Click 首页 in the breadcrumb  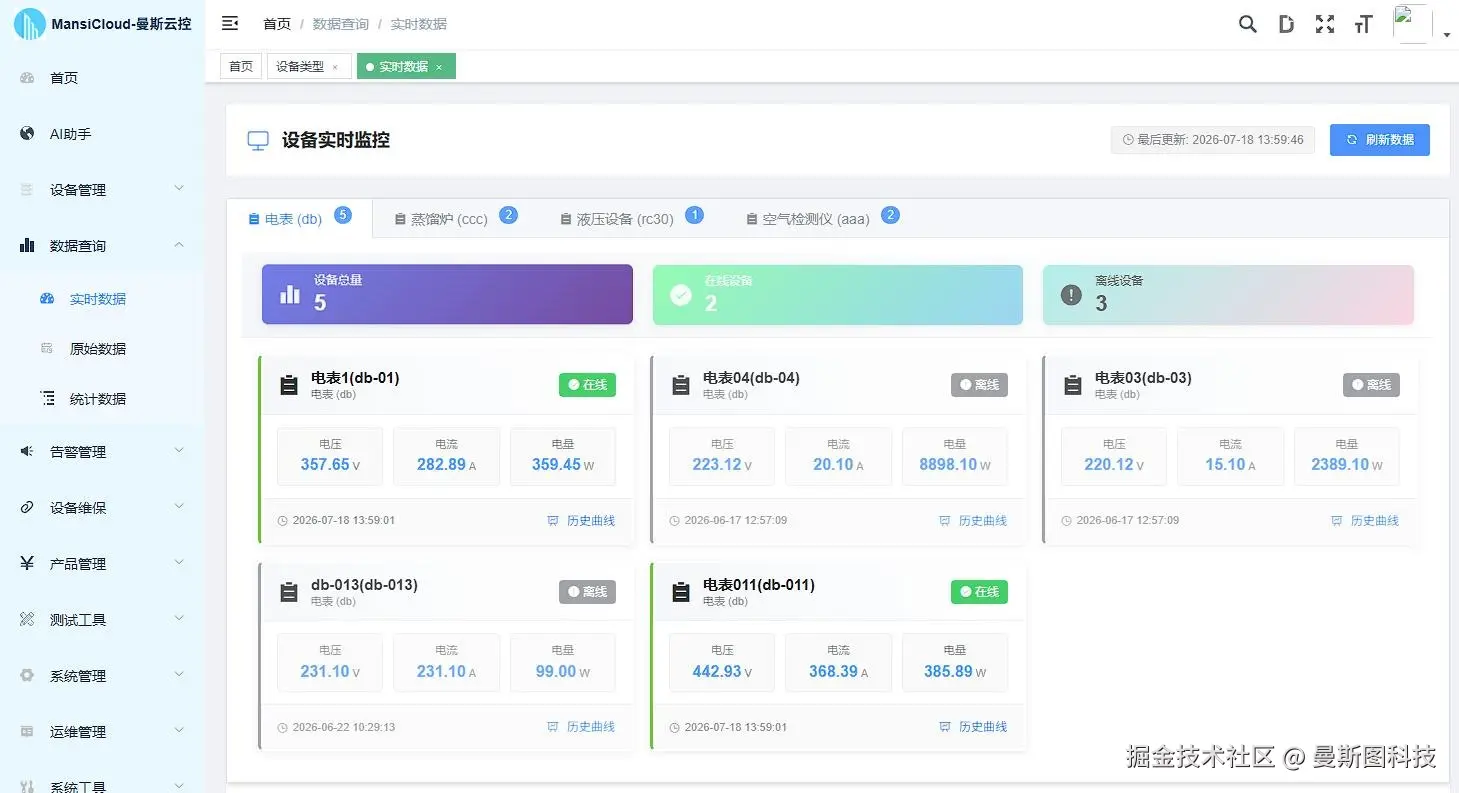click(x=277, y=24)
